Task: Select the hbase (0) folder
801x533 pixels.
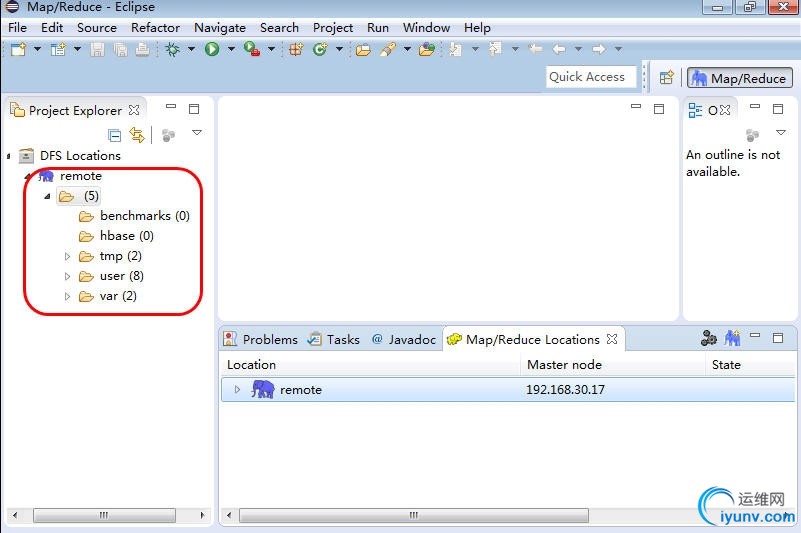Action: point(127,236)
